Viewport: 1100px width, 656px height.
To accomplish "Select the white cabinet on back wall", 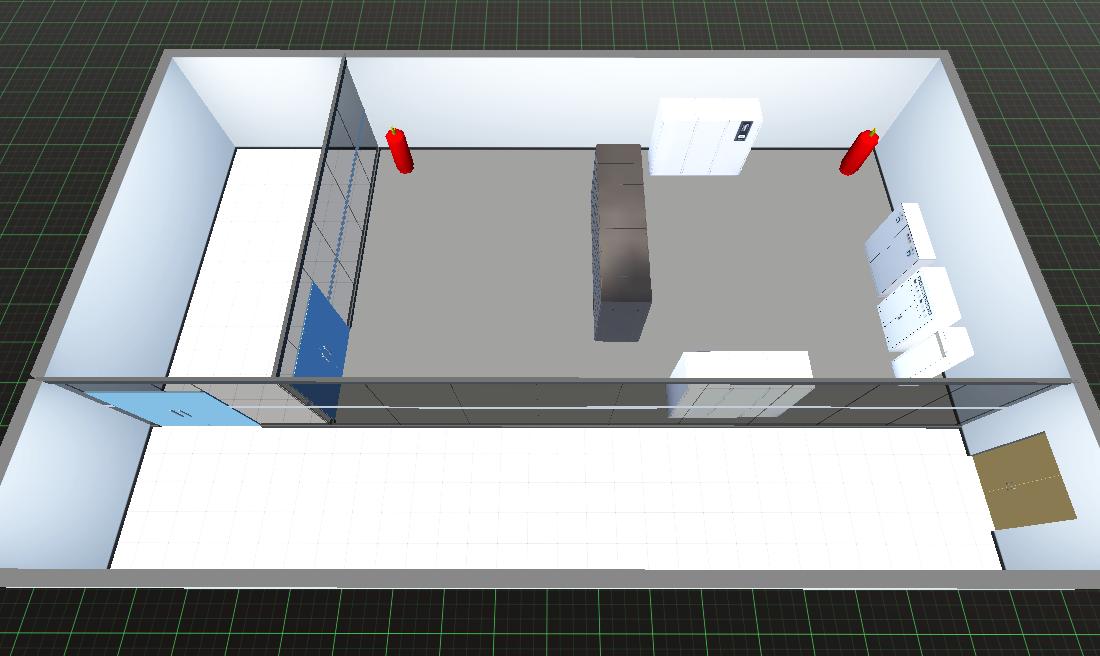I will [700, 137].
